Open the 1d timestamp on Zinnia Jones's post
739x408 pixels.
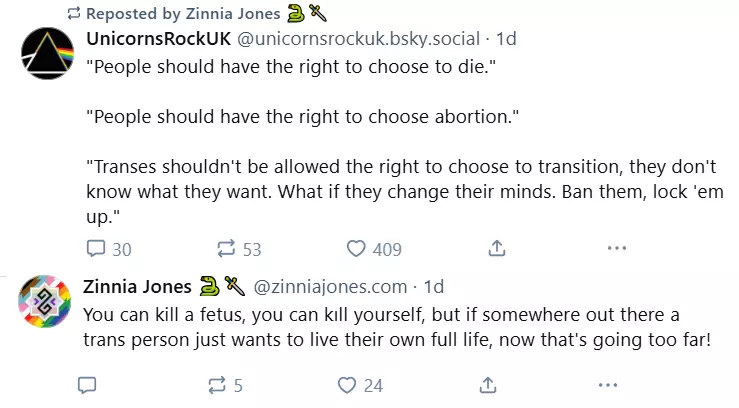click(x=434, y=287)
